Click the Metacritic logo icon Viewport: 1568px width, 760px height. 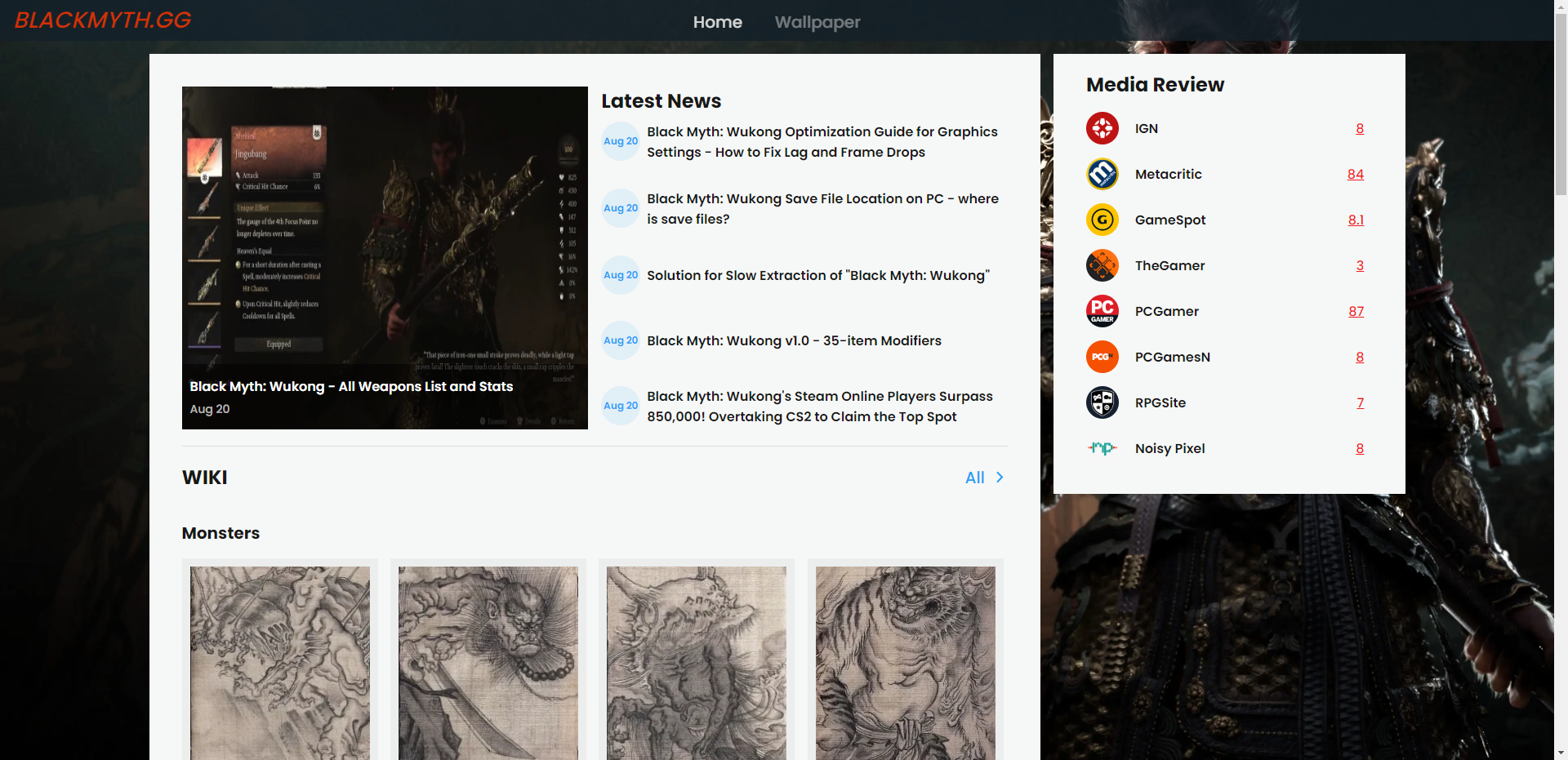point(1102,174)
